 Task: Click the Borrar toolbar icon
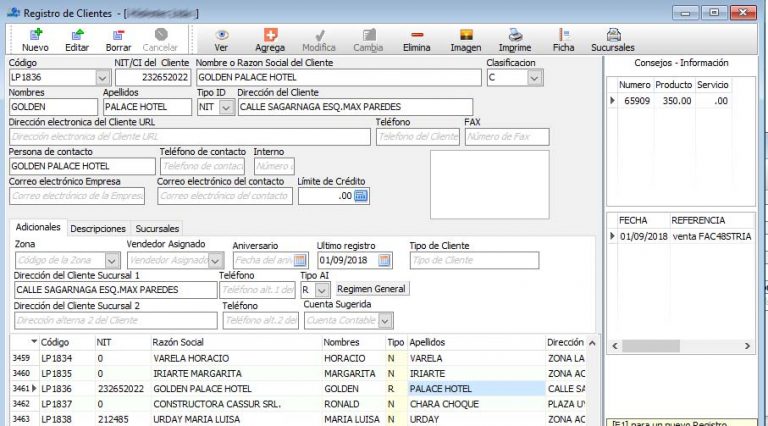point(118,35)
